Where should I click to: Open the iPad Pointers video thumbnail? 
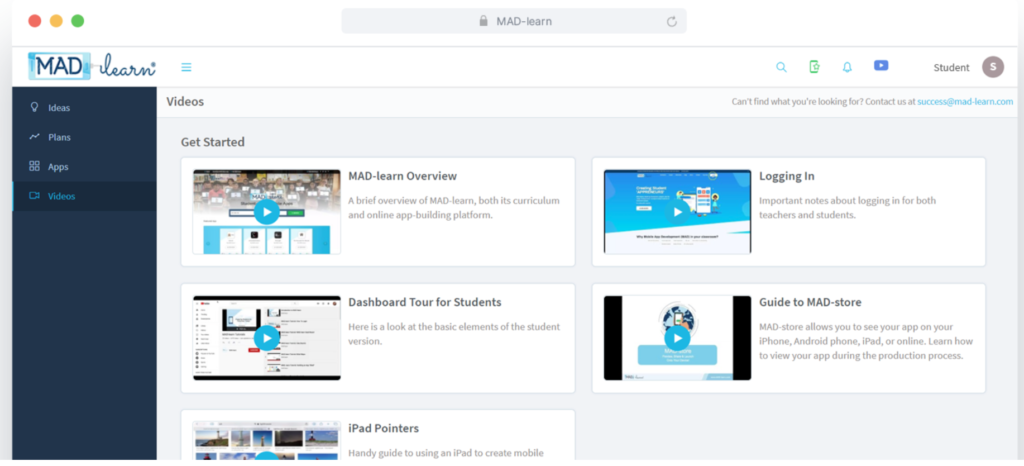(x=266, y=440)
